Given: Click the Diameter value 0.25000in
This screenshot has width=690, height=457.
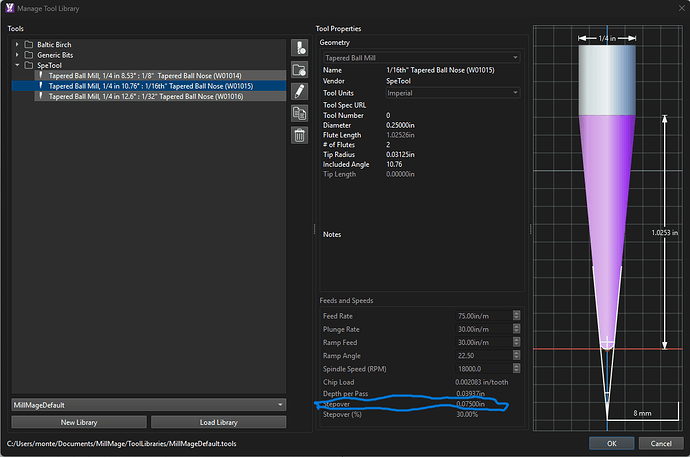Looking at the screenshot, I should pos(400,125).
